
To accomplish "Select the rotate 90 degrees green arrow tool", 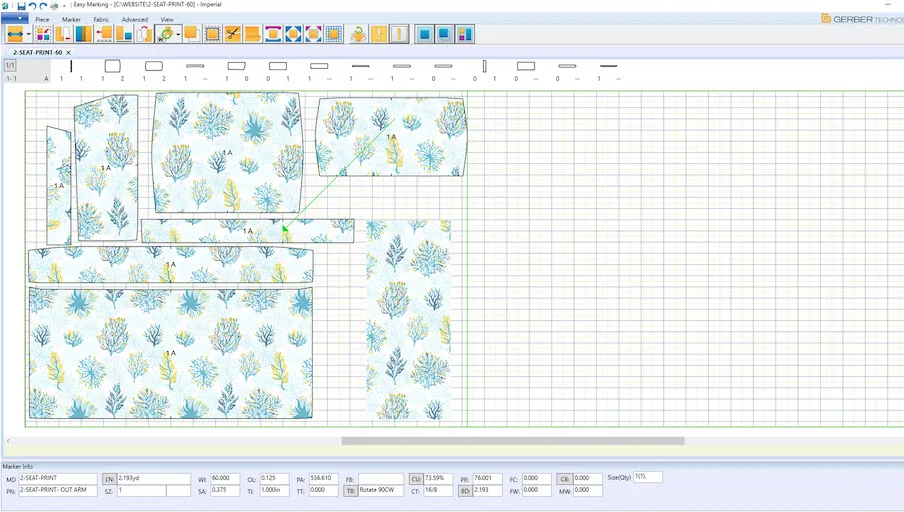I will [165, 34].
